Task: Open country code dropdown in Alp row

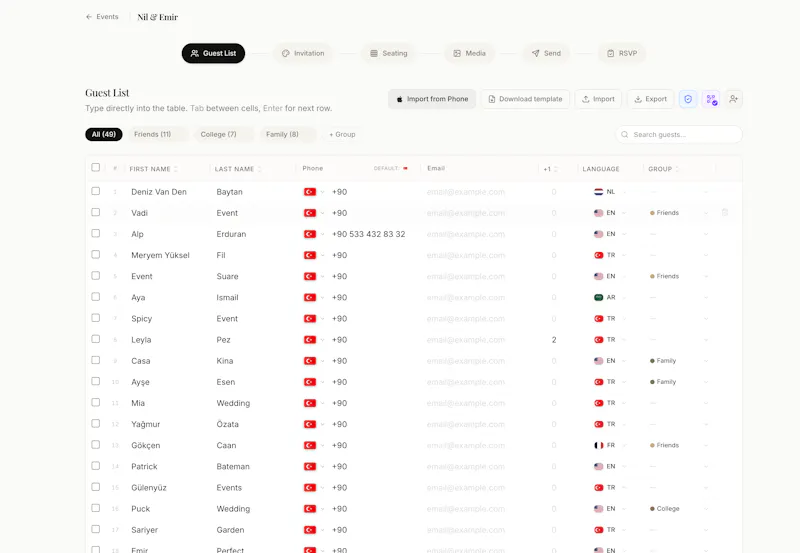Action: tap(322, 234)
